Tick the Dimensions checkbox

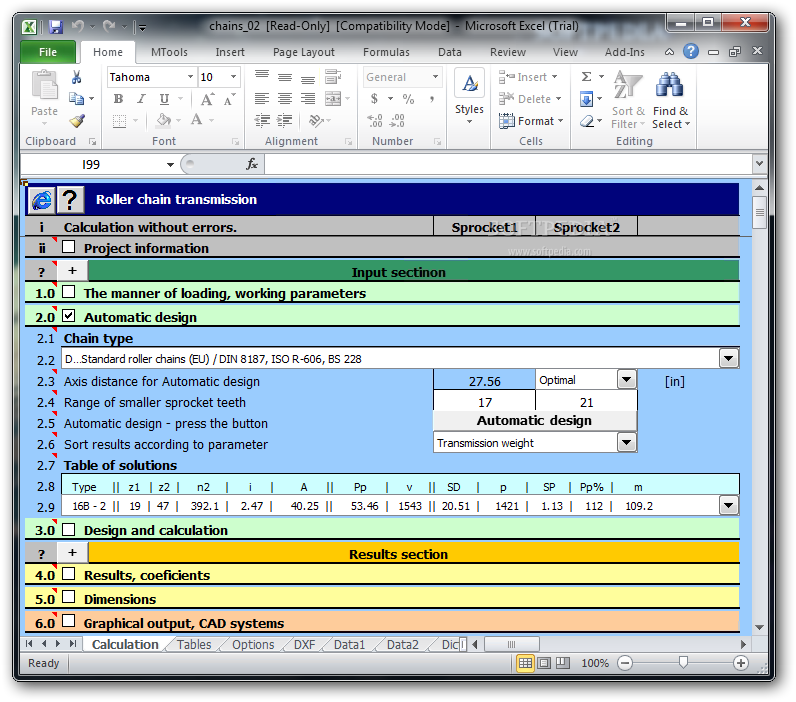tap(69, 597)
